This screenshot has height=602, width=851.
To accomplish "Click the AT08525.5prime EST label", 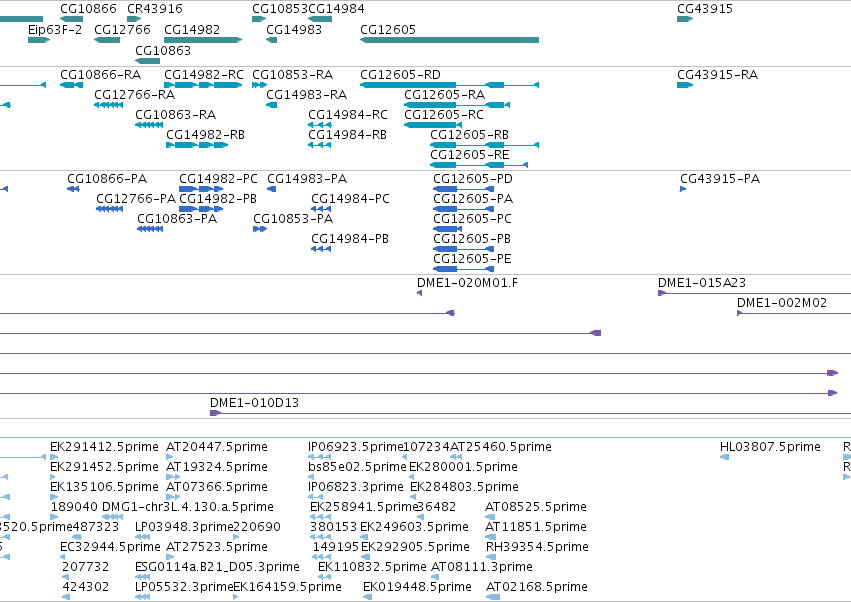I will click(x=536, y=507).
